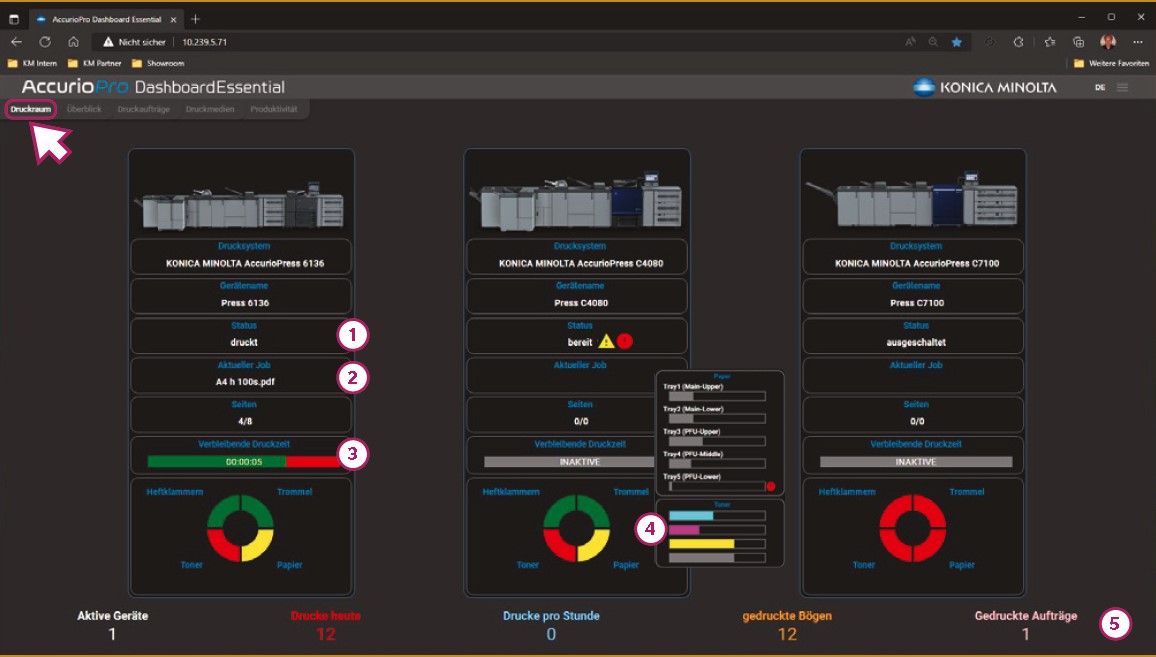Open a new browser tab with plus icon

coord(195,19)
